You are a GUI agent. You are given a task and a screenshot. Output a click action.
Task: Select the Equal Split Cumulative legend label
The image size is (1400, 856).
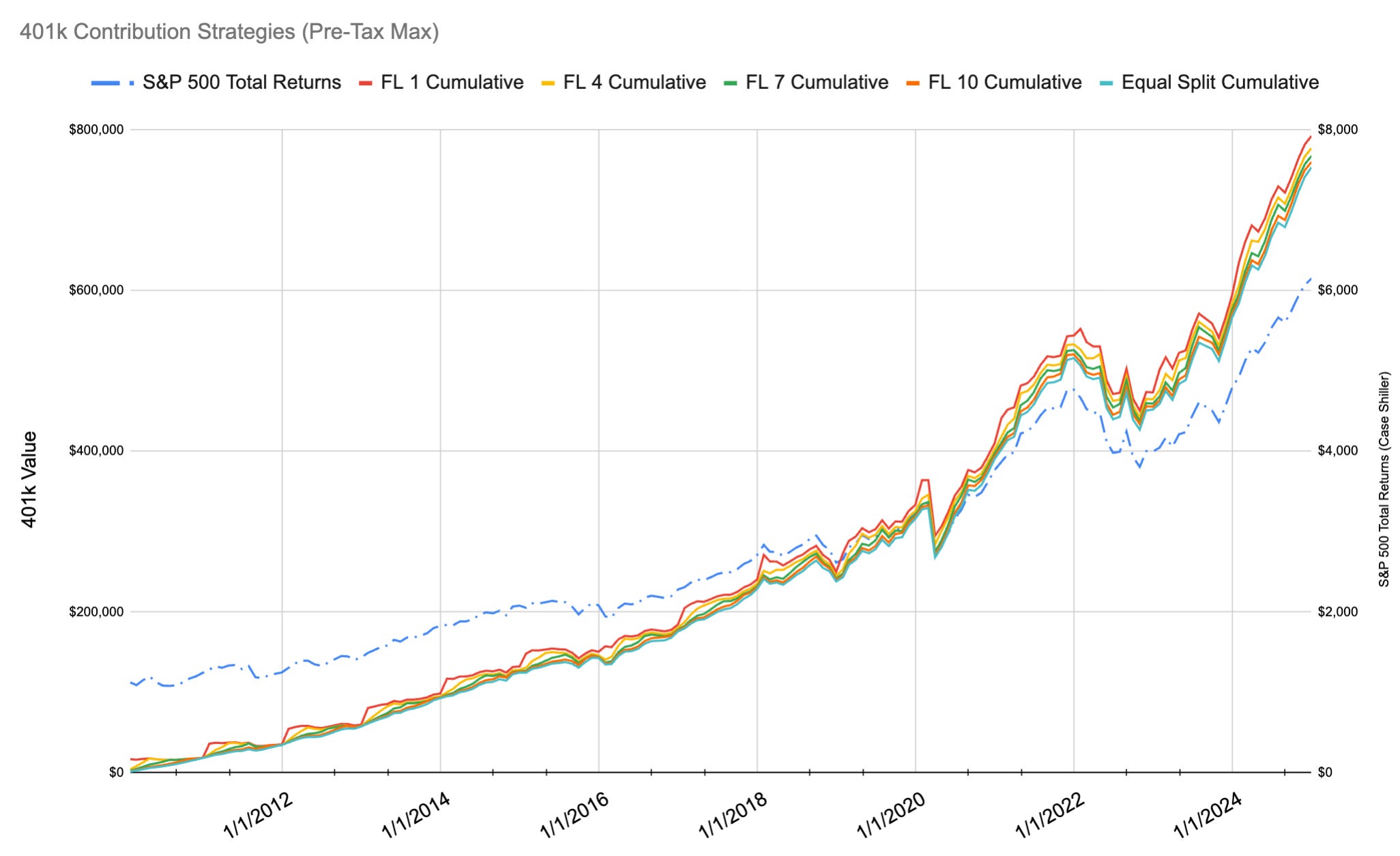pos(1220,83)
